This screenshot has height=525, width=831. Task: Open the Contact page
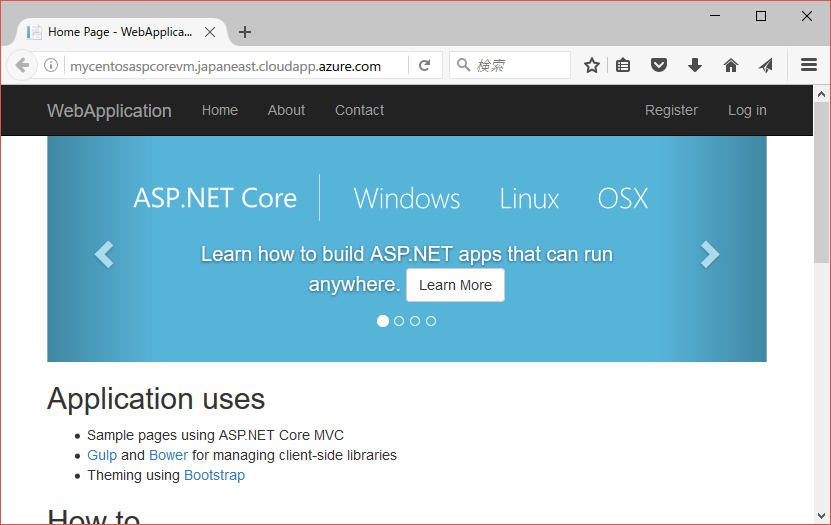pos(359,110)
